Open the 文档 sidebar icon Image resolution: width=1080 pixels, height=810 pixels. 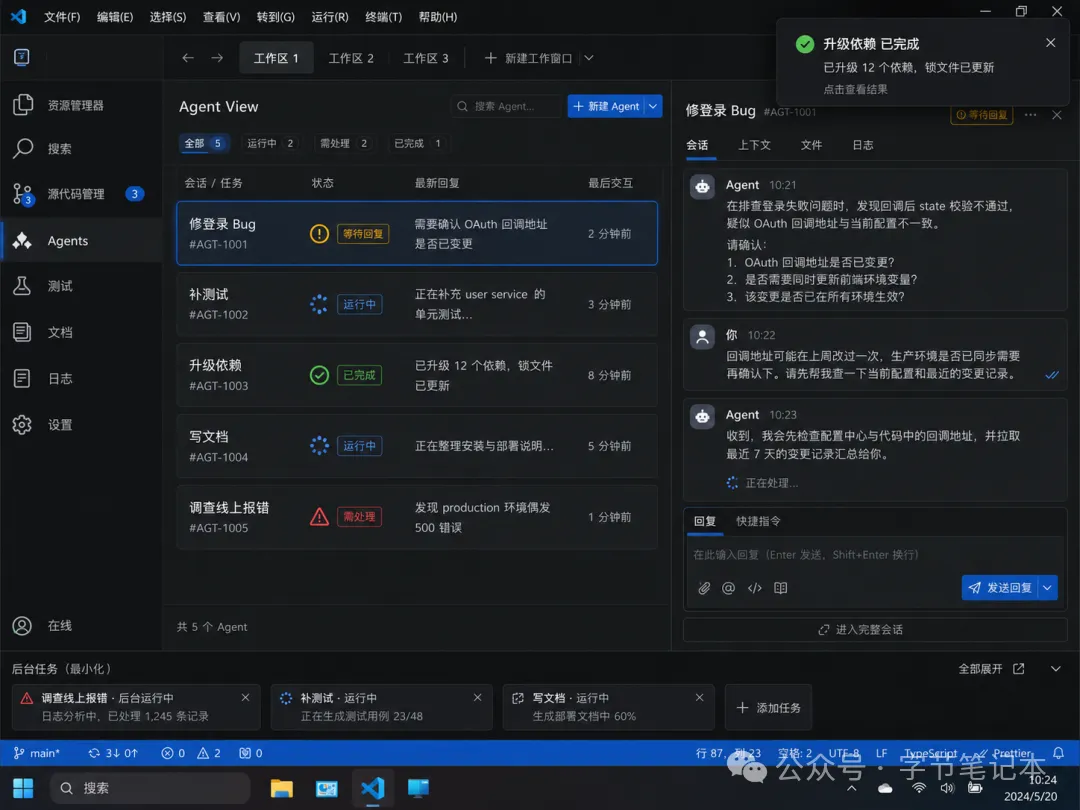(x=23, y=332)
